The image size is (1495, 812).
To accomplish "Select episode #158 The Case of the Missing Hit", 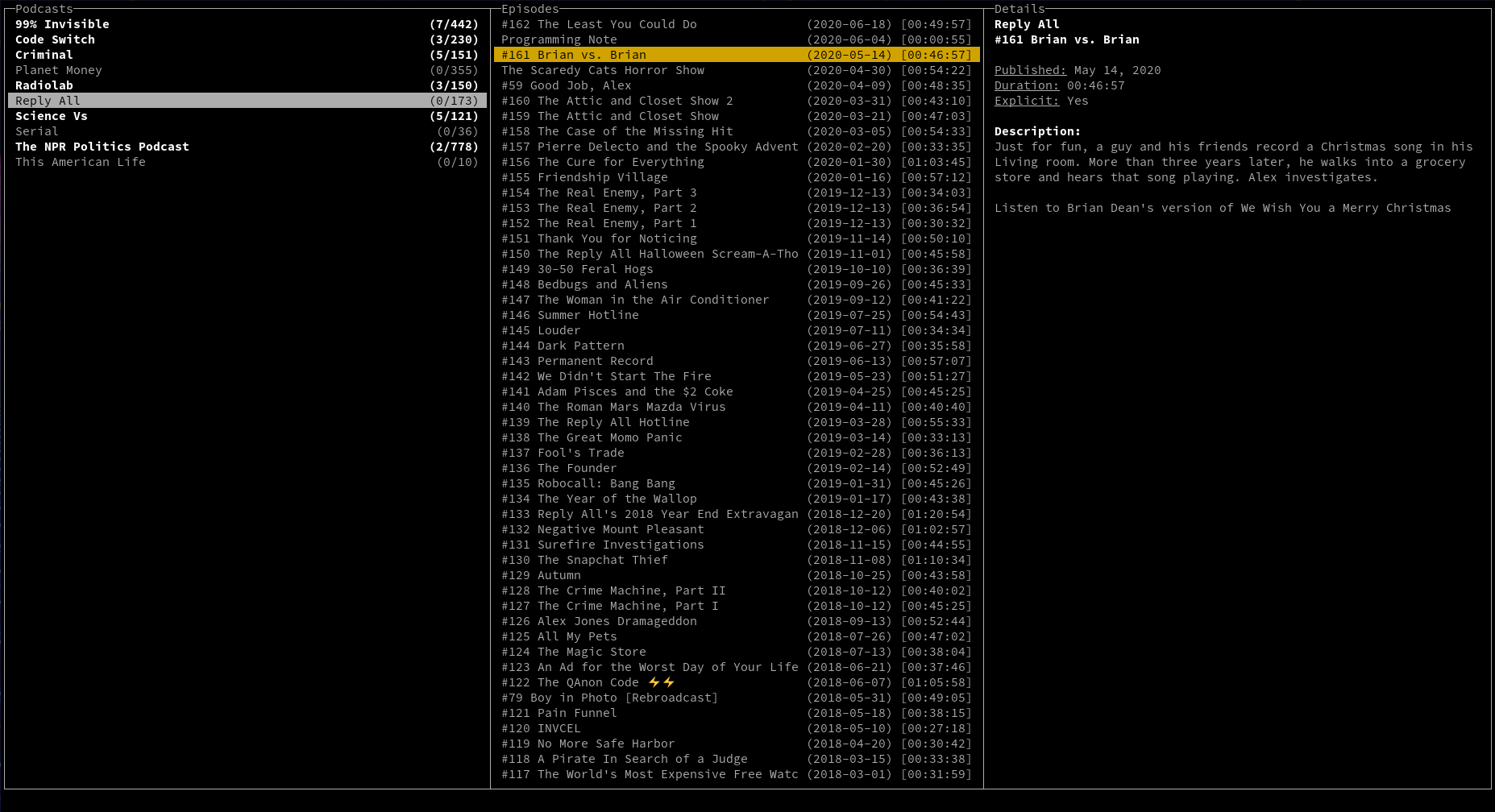I will click(737, 131).
